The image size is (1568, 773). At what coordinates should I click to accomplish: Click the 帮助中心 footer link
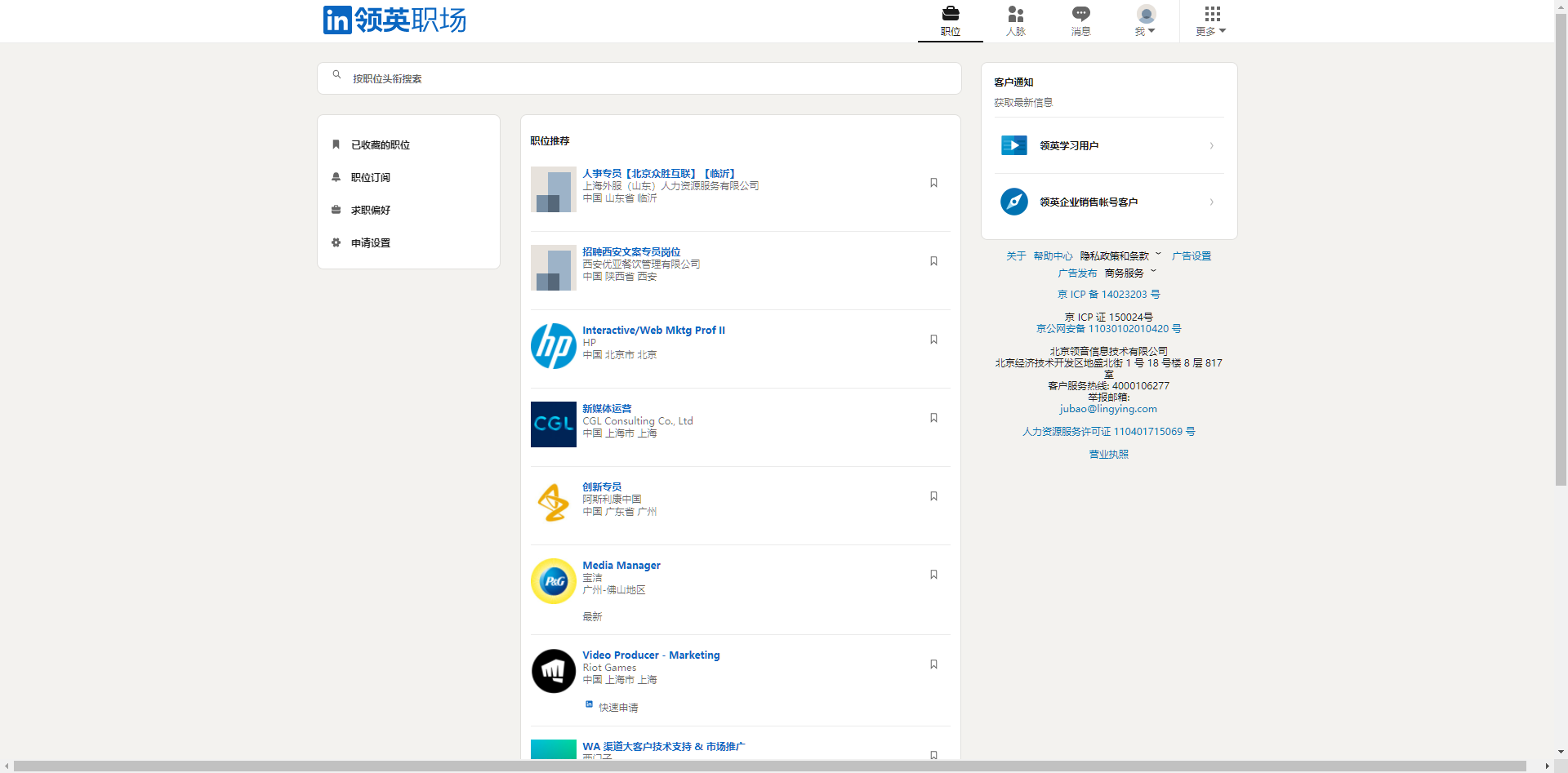(x=1053, y=256)
